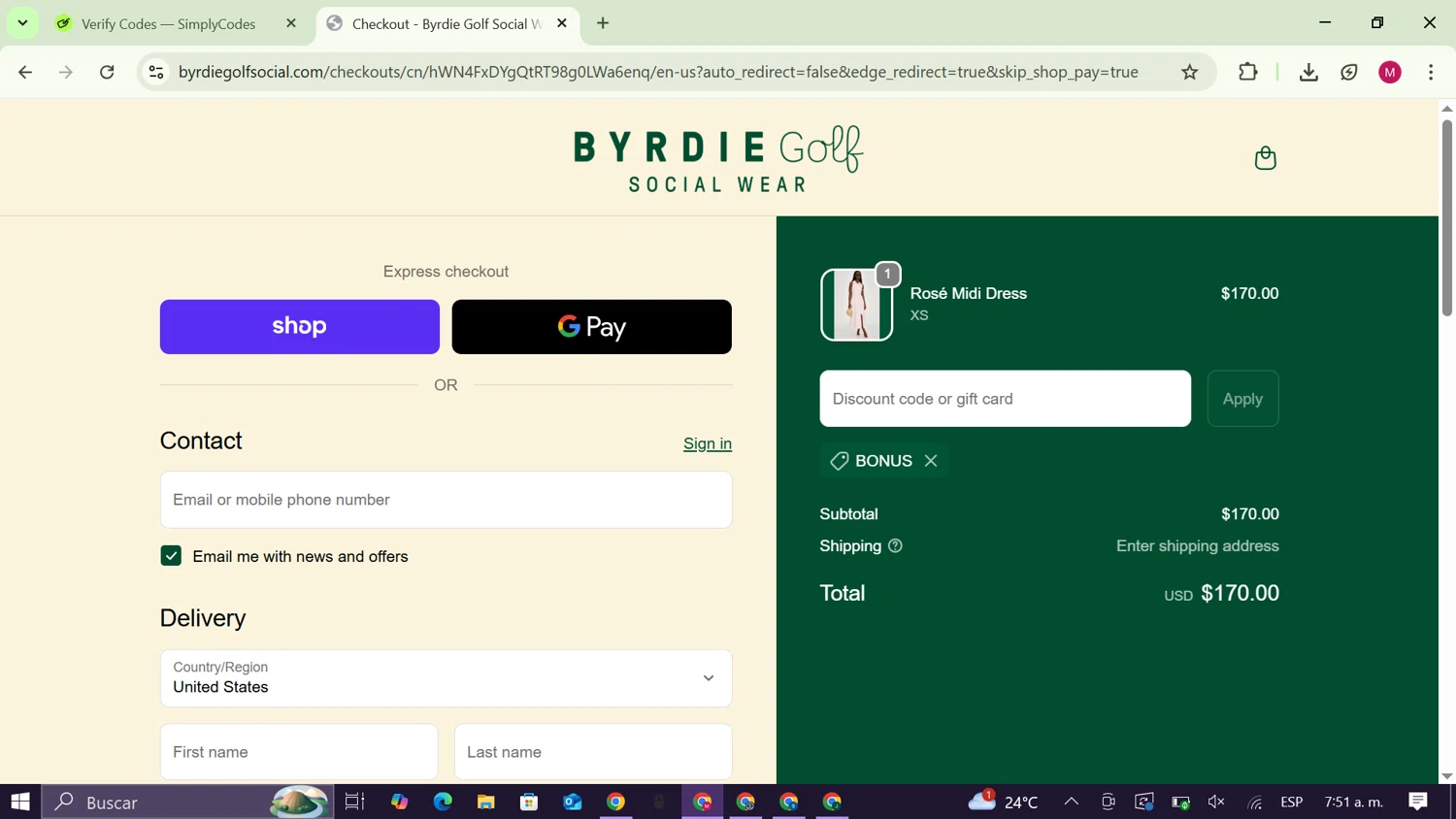Image resolution: width=1456 pixels, height=819 pixels.
Task: Launch Microsoft Edge from the taskbar
Action: coord(443,802)
